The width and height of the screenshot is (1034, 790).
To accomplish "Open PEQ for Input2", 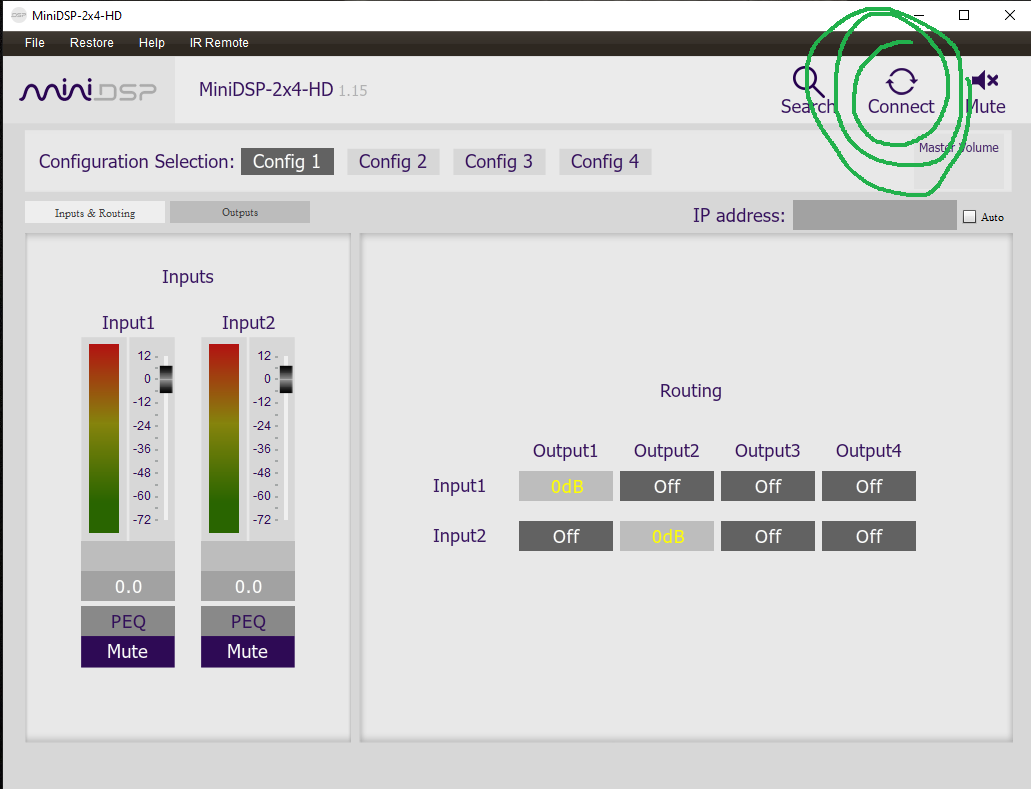I will (x=248, y=621).
